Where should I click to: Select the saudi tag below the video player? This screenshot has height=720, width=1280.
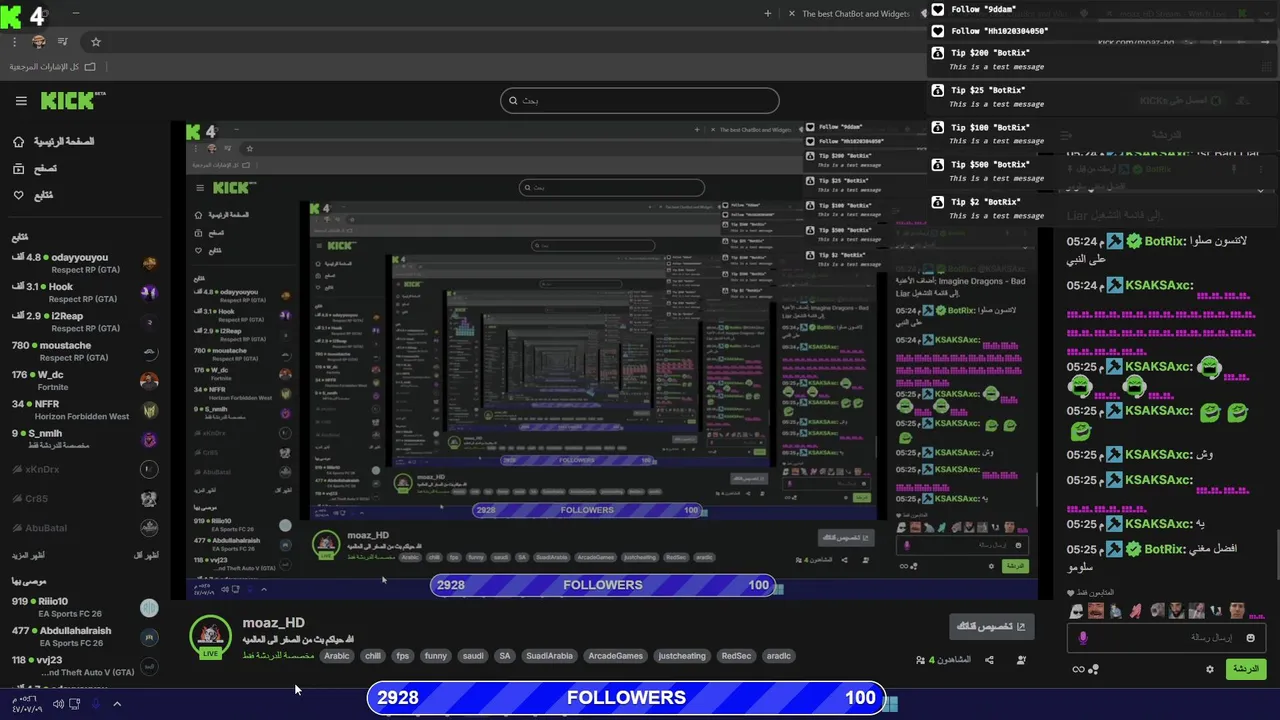(473, 656)
